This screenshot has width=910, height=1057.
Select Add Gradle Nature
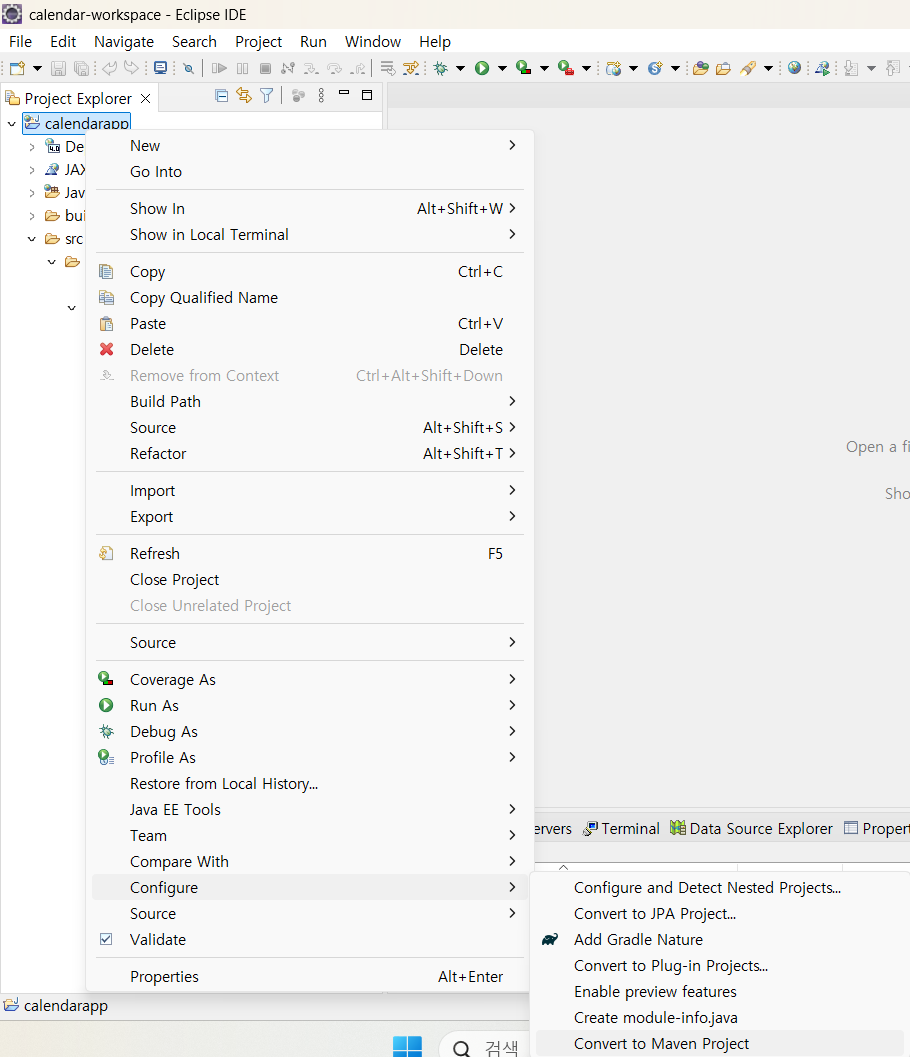tap(720, 940)
